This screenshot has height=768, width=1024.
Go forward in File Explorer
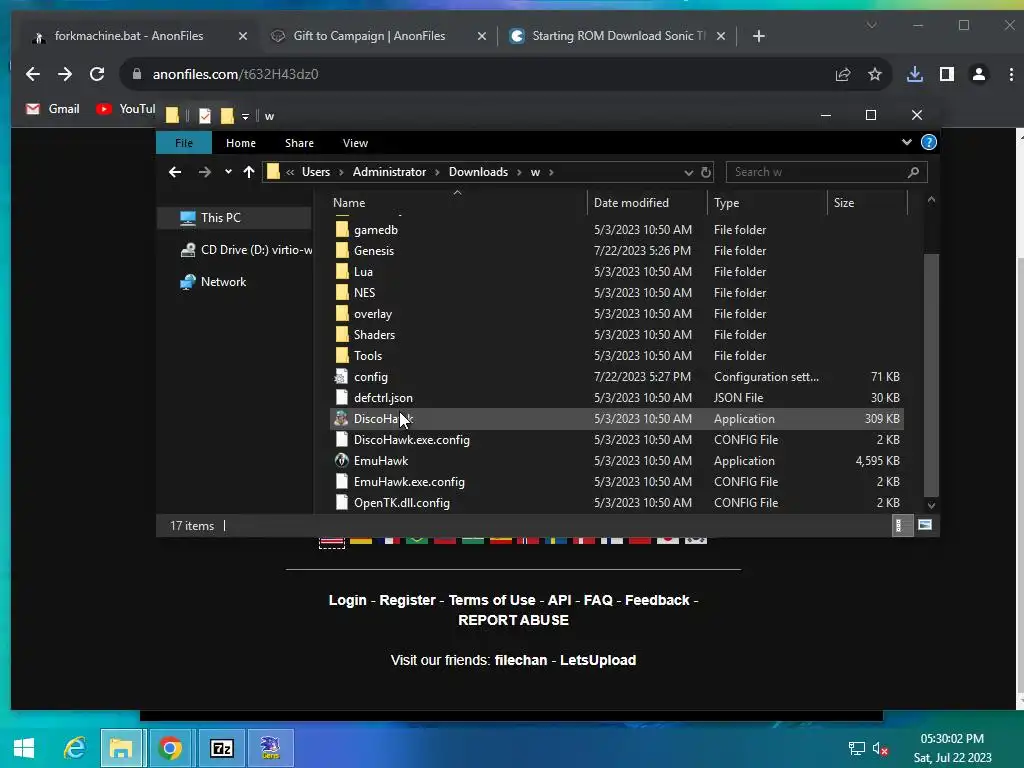[204, 172]
